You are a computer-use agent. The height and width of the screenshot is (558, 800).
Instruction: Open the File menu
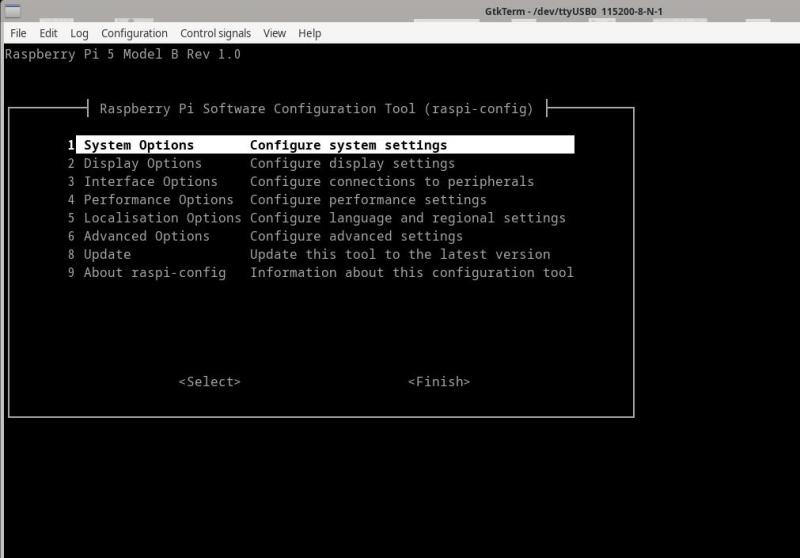(18, 33)
